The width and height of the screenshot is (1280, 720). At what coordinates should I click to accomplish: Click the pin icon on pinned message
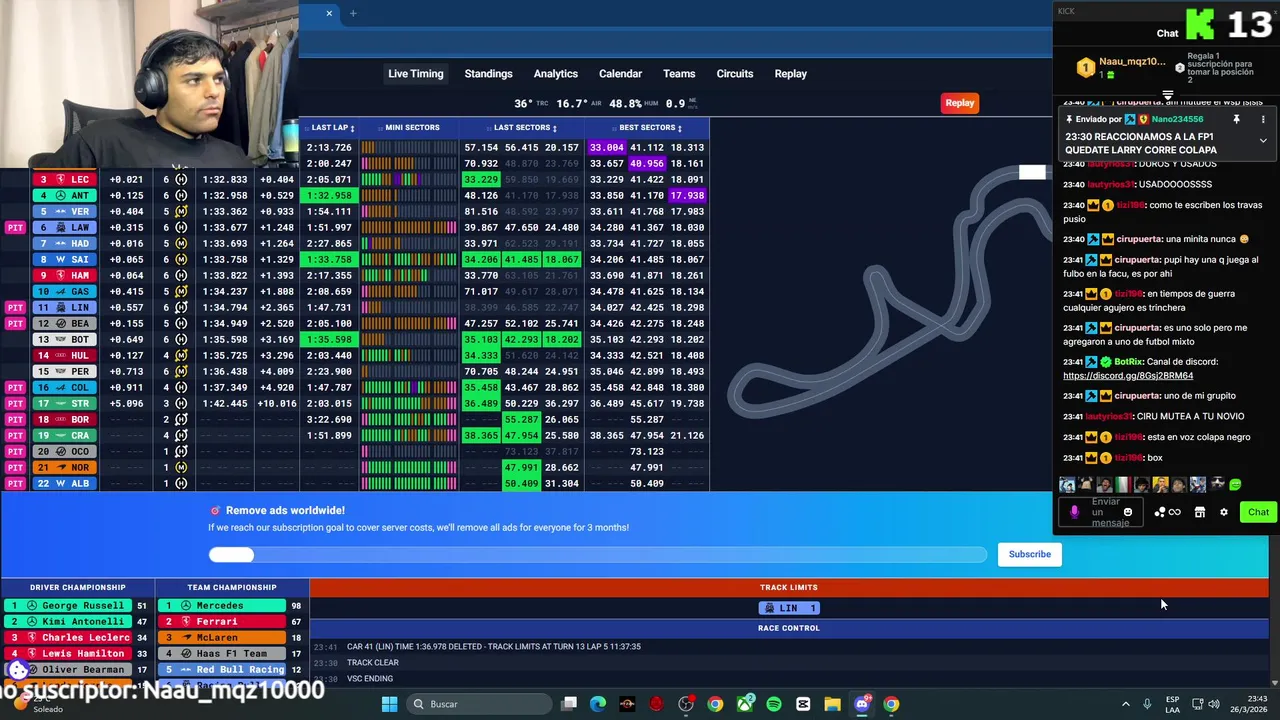[1236, 119]
